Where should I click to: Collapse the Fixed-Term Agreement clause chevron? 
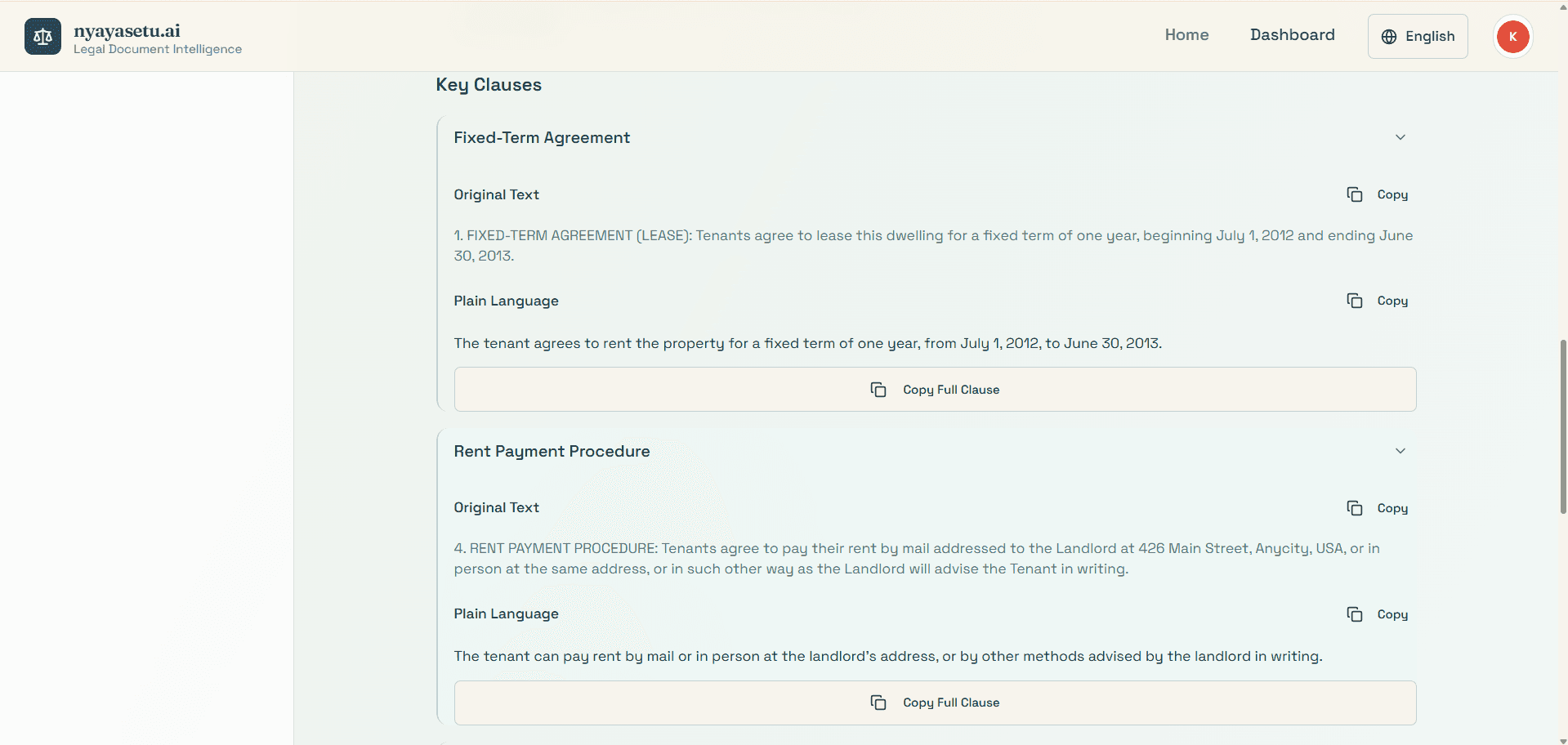(x=1400, y=137)
